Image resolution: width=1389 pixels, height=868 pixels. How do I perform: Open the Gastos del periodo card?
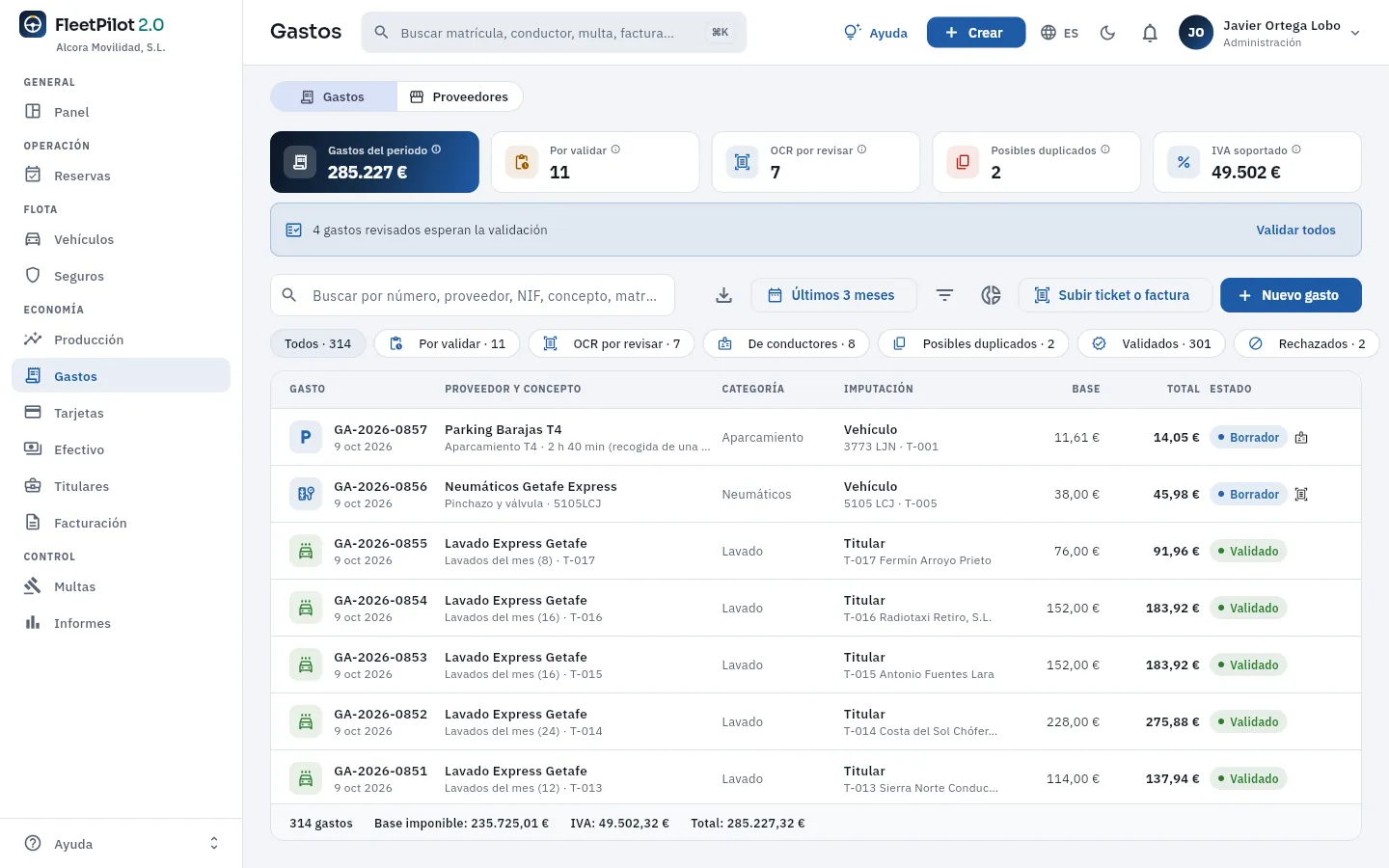coord(374,162)
